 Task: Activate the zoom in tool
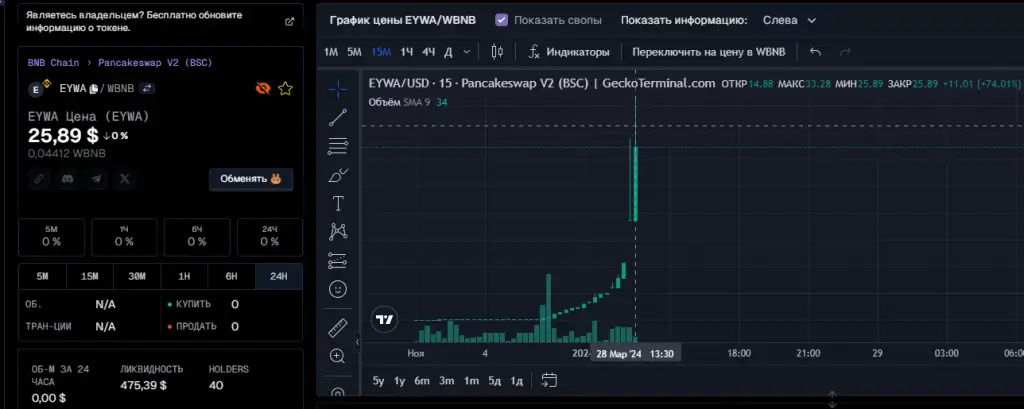click(x=338, y=356)
